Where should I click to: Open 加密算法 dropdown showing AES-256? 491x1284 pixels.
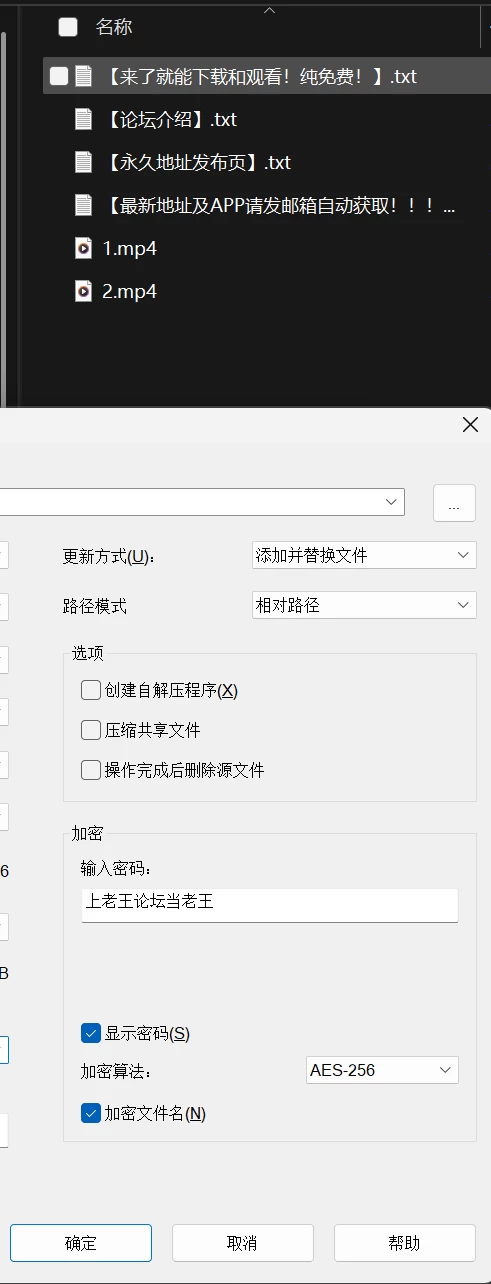tap(382, 1070)
